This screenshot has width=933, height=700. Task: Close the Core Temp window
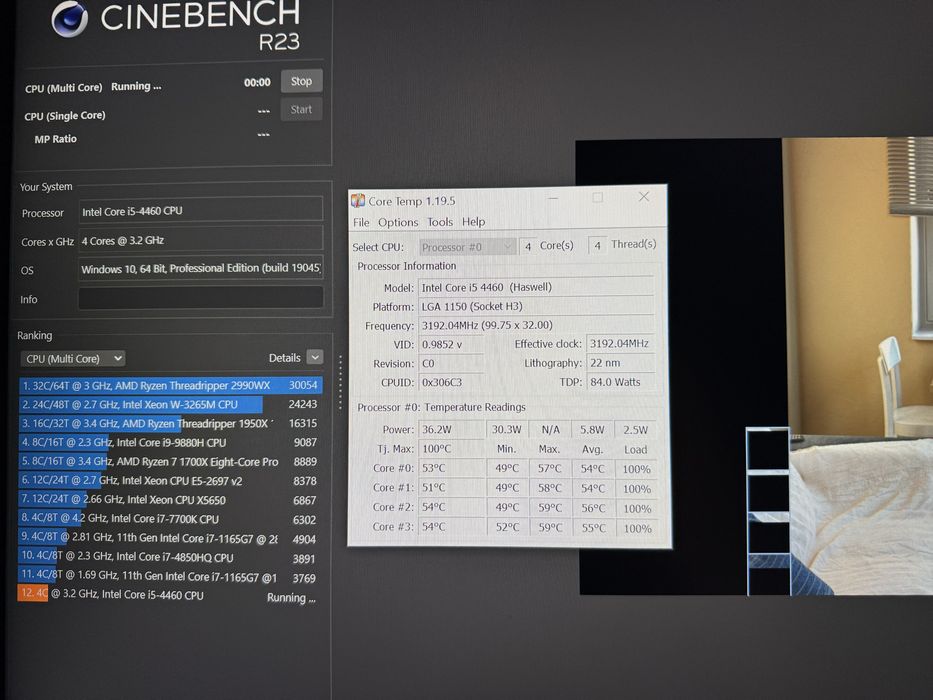644,196
